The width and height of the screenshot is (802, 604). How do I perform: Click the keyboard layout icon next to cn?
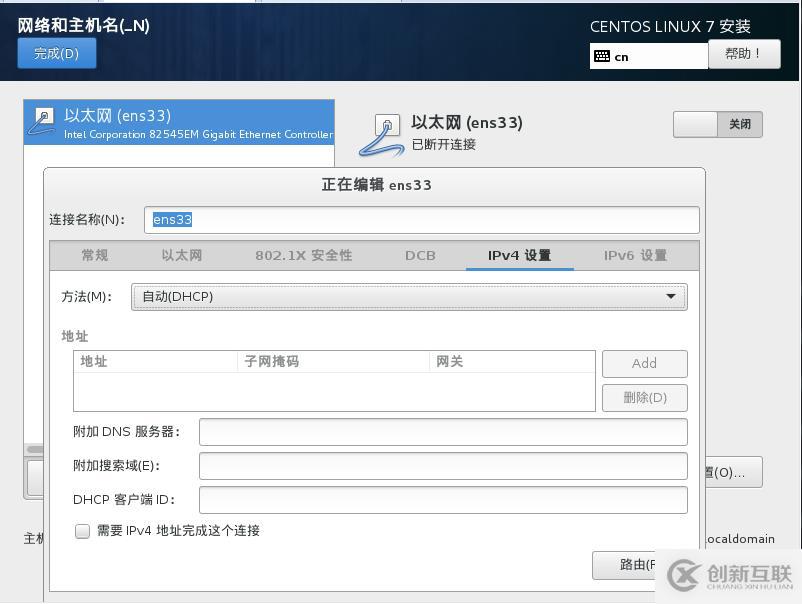point(604,56)
